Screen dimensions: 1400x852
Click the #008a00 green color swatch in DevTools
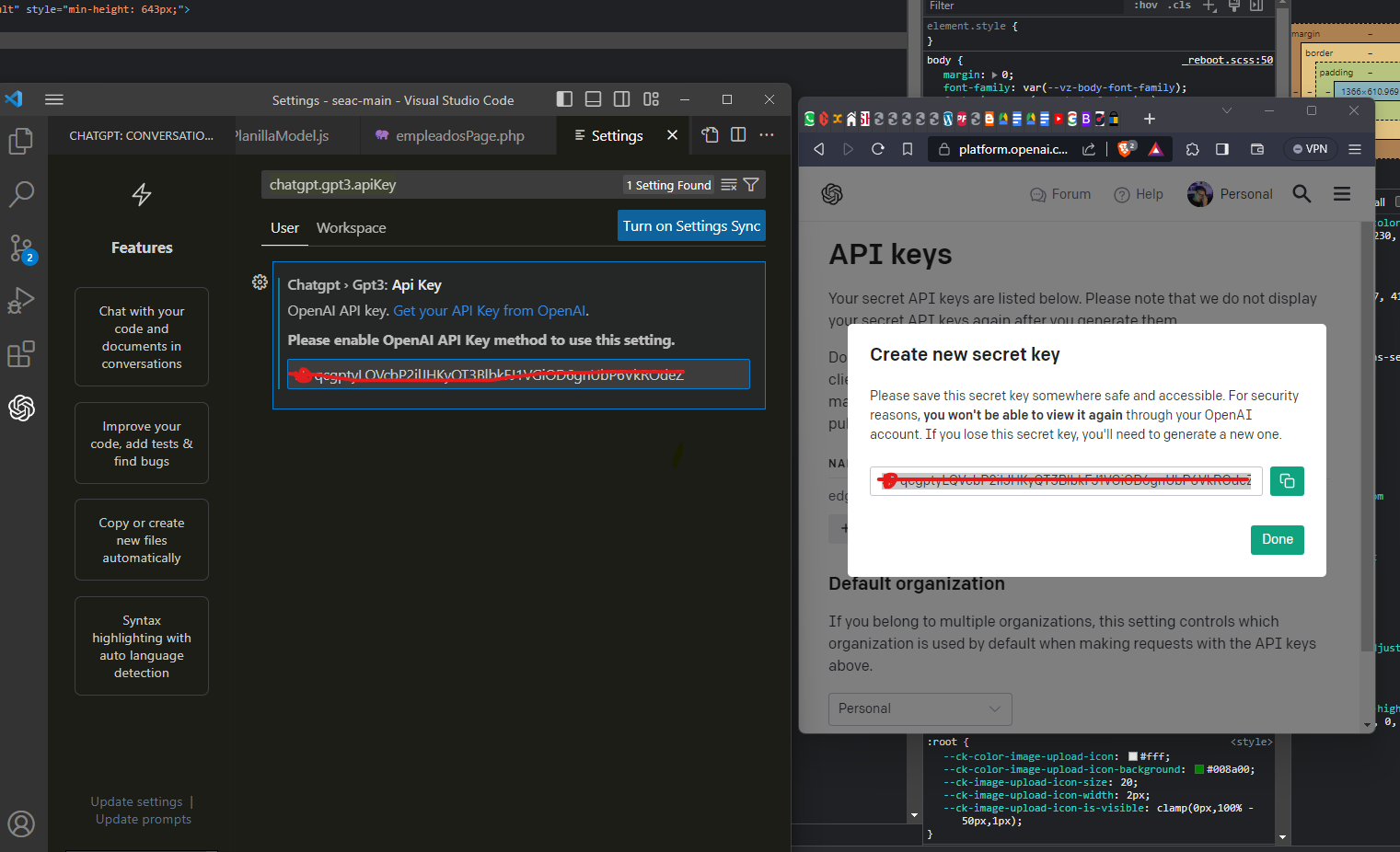[x=1199, y=770]
